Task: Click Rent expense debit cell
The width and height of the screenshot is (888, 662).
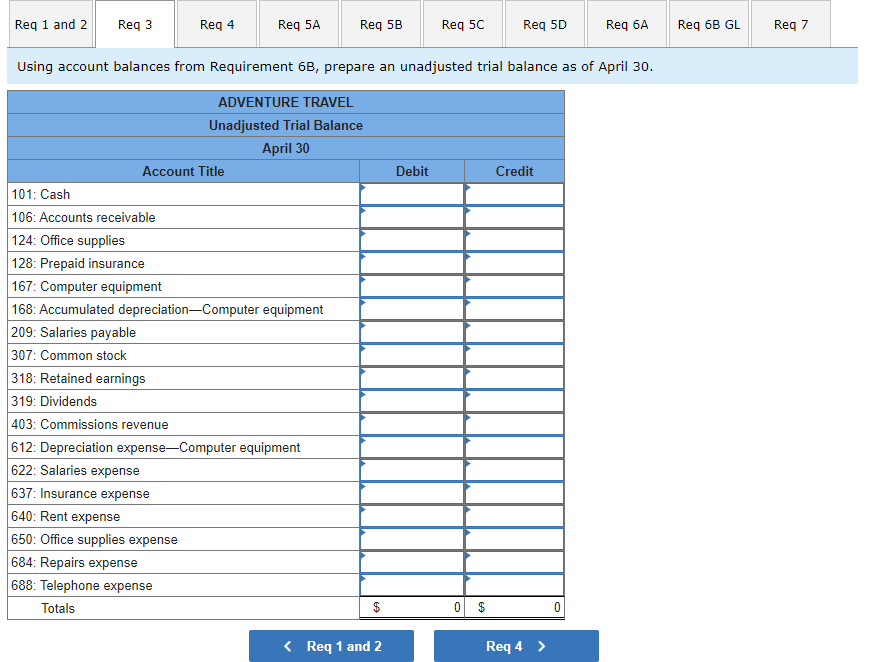Action: pos(412,516)
